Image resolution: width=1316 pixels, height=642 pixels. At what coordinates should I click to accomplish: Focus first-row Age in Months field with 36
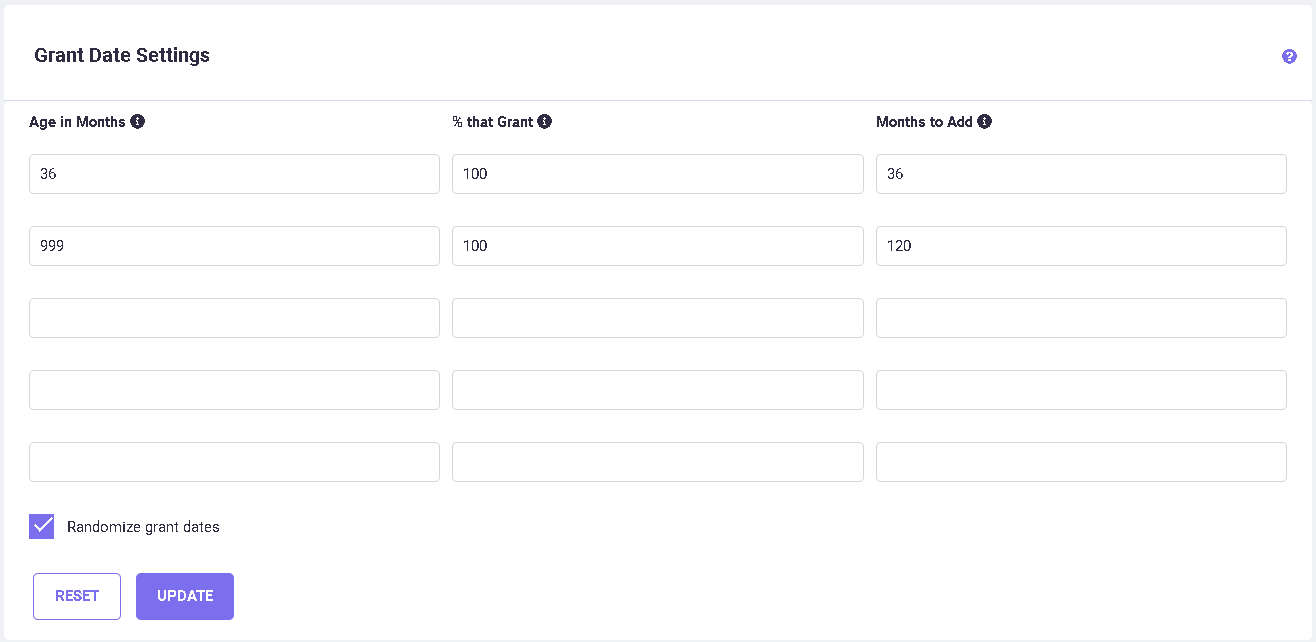coord(234,174)
